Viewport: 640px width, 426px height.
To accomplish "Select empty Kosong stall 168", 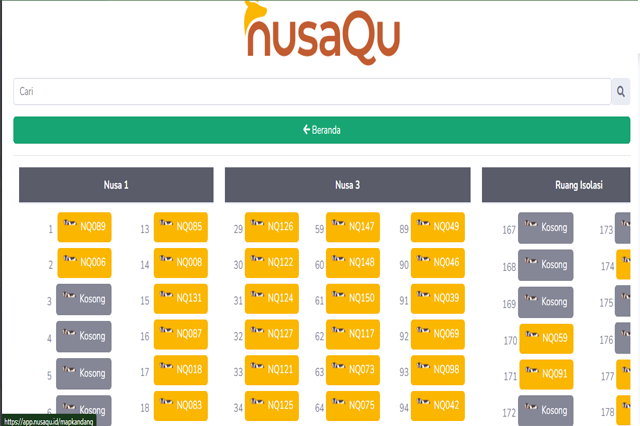I will pyautogui.click(x=546, y=265).
